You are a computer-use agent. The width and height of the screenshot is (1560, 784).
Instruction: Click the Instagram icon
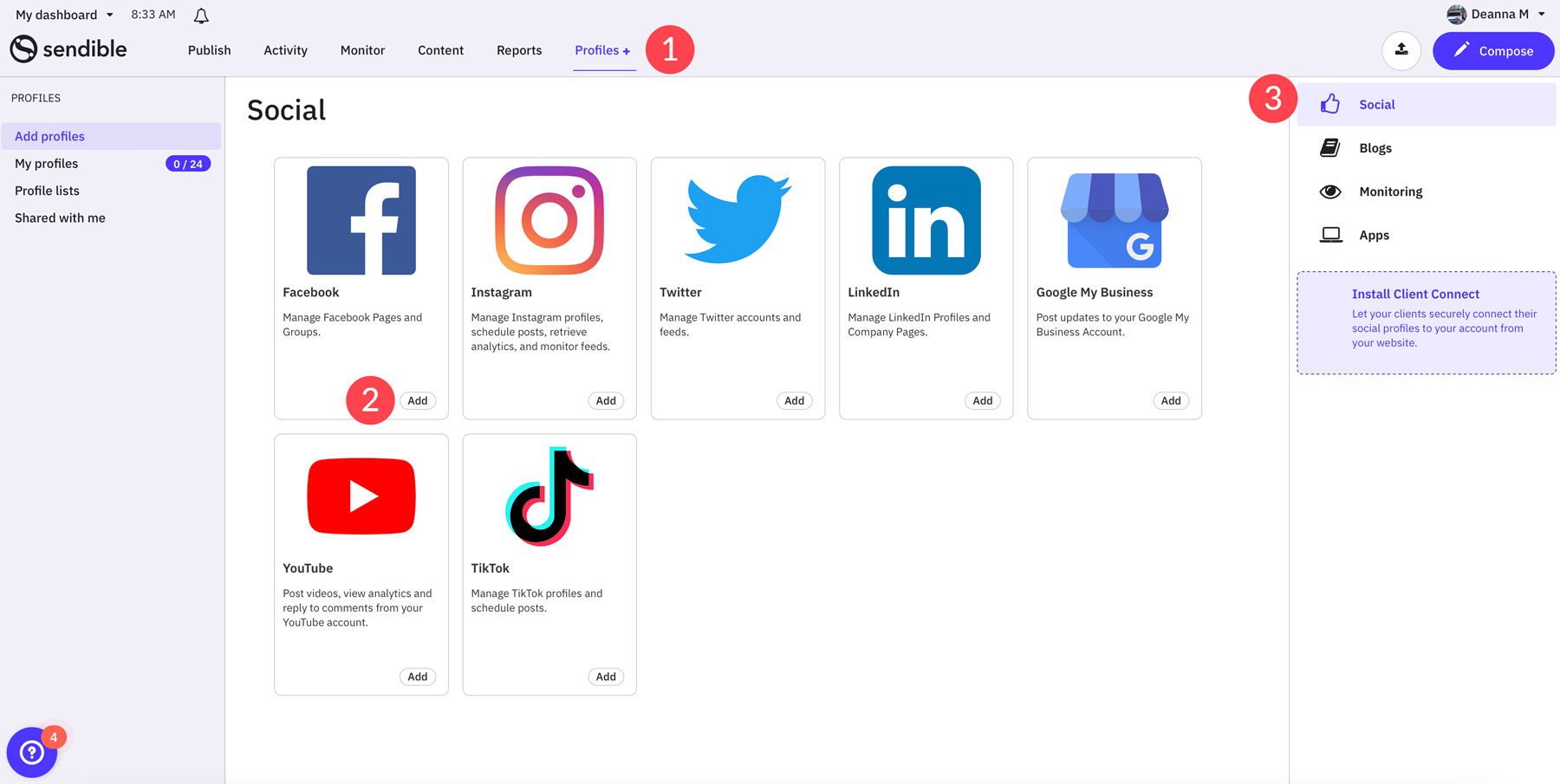pos(549,220)
